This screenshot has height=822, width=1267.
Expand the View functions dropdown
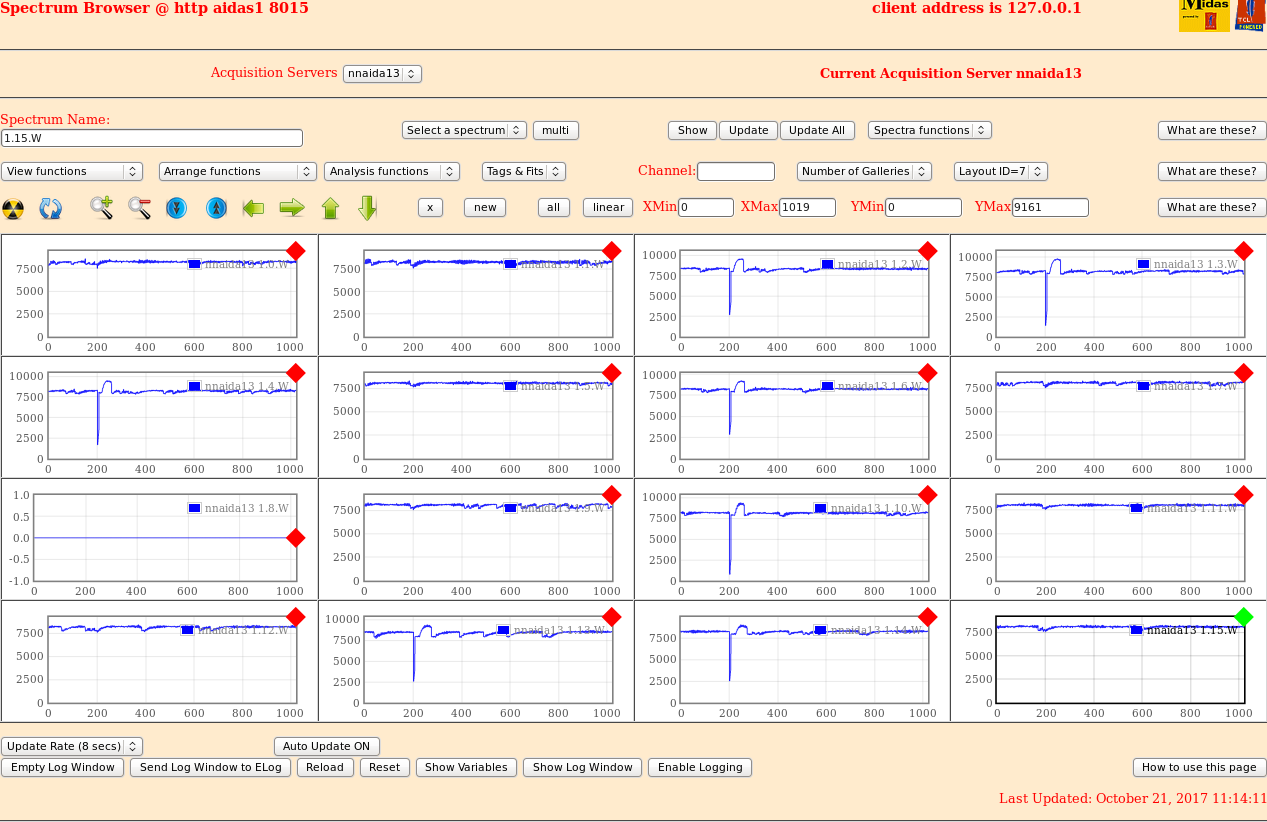[72, 172]
